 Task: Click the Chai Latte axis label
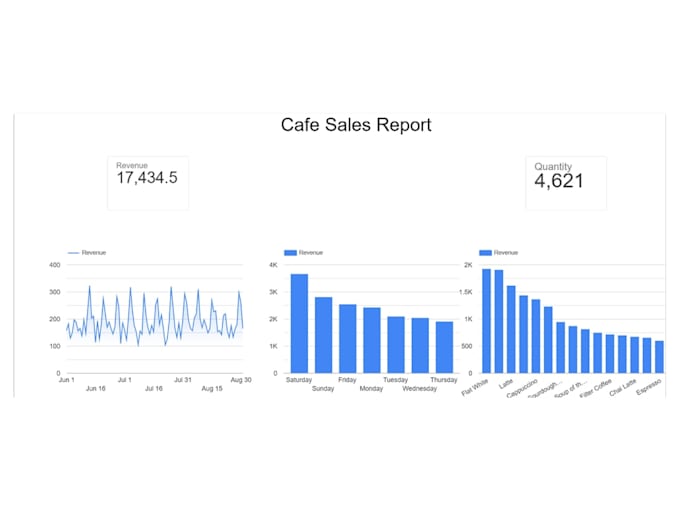coord(623,387)
